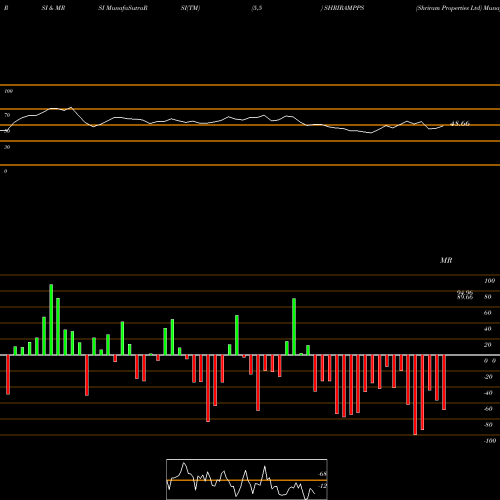Screen dimensions: 500x500
Task: Click the RSI line peak near 70 level
Action: click(x=71, y=108)
